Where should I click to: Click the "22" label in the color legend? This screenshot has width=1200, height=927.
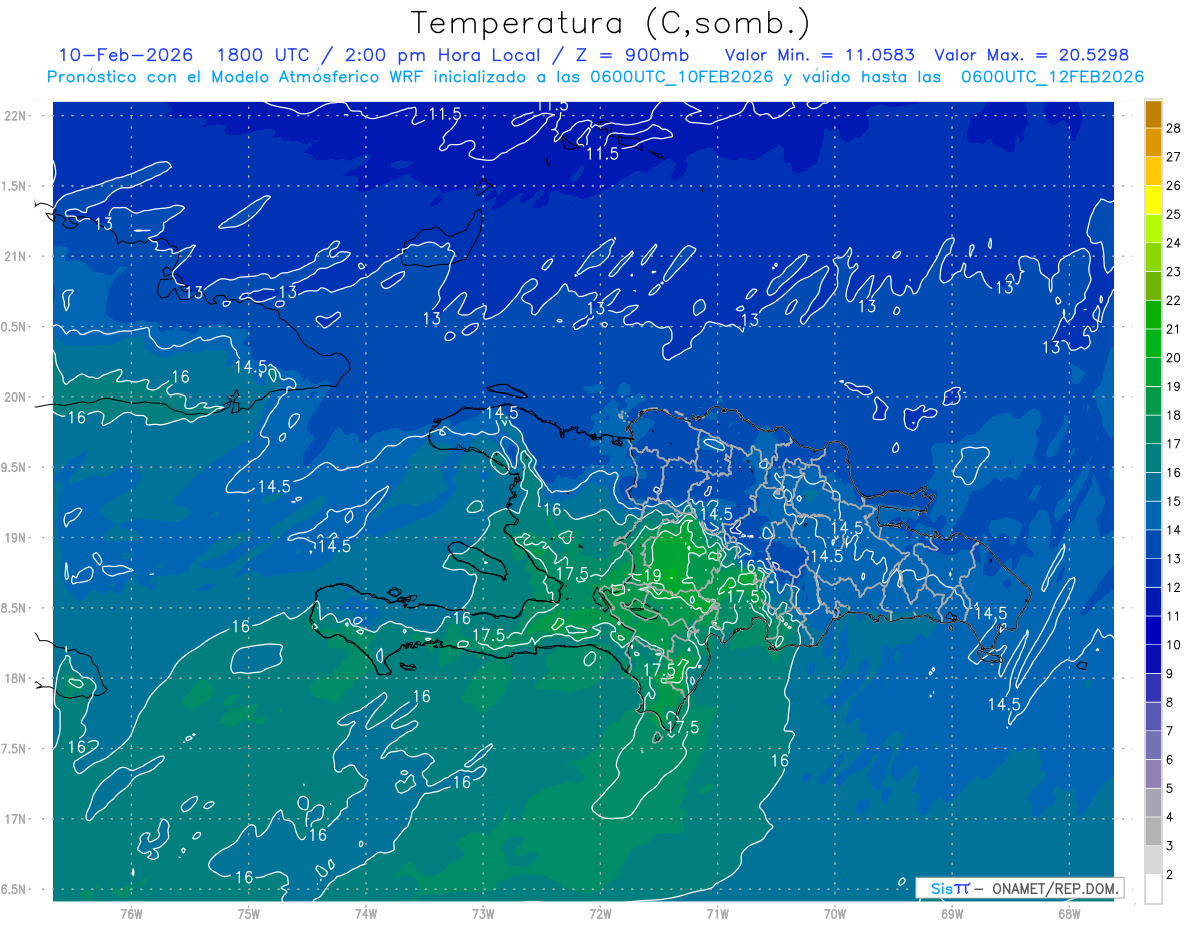(x=1174, y=300)
